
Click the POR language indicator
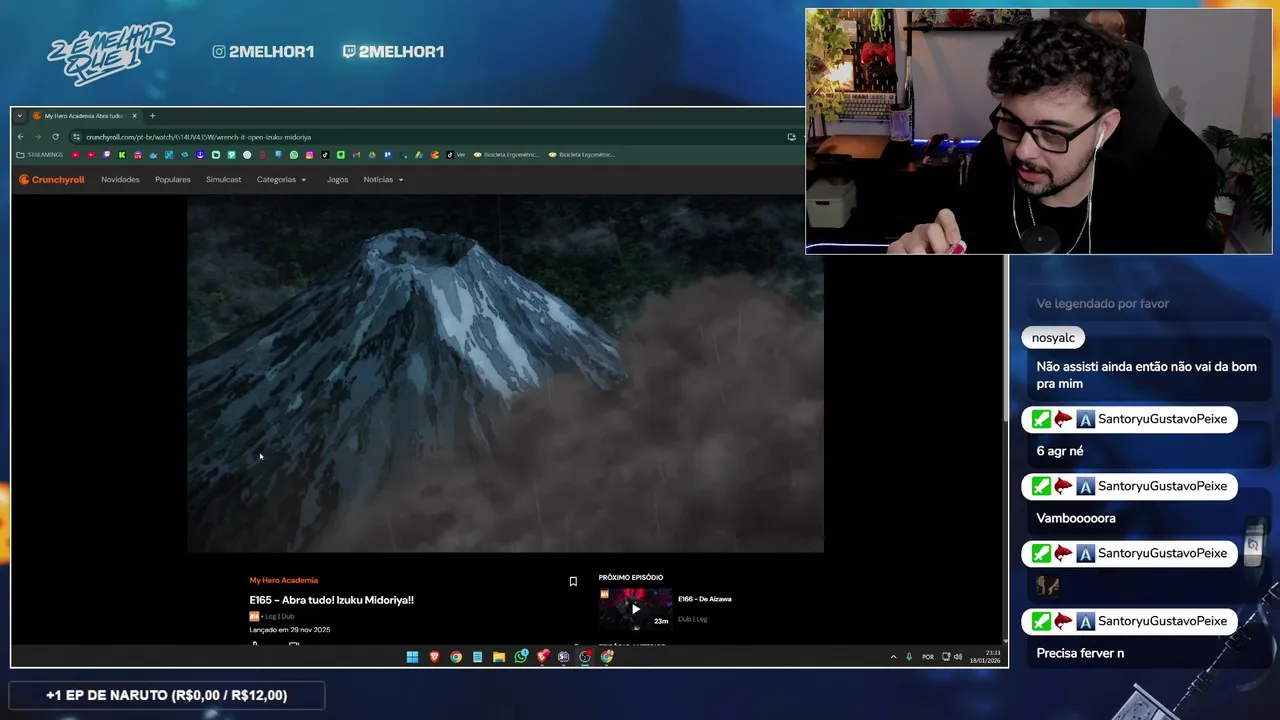point(928,657)
